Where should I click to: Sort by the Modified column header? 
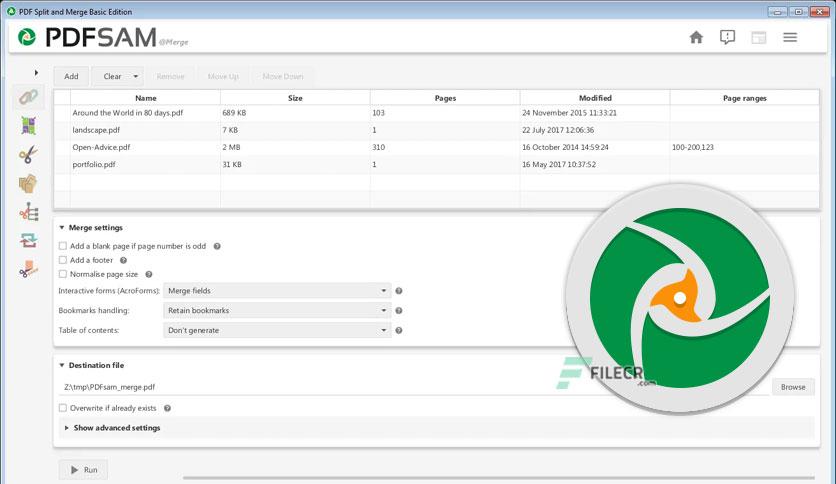click(x=595, y=98)
